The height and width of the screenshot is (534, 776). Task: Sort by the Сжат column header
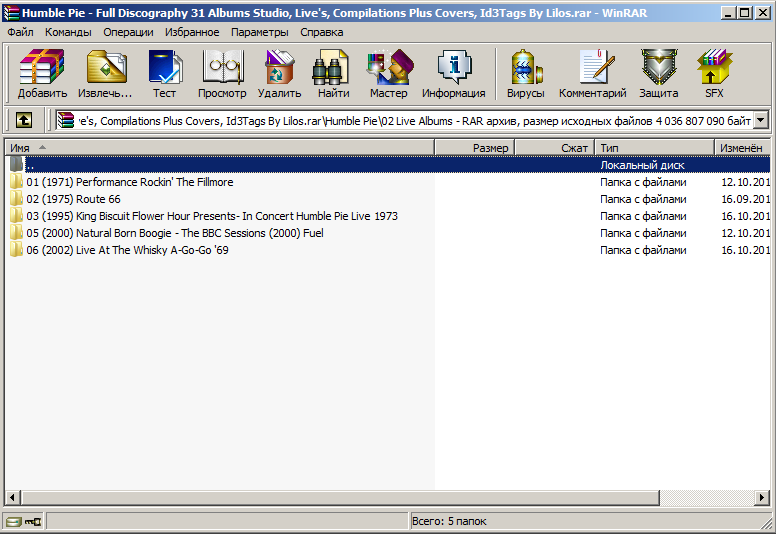[x=555, y=147]
